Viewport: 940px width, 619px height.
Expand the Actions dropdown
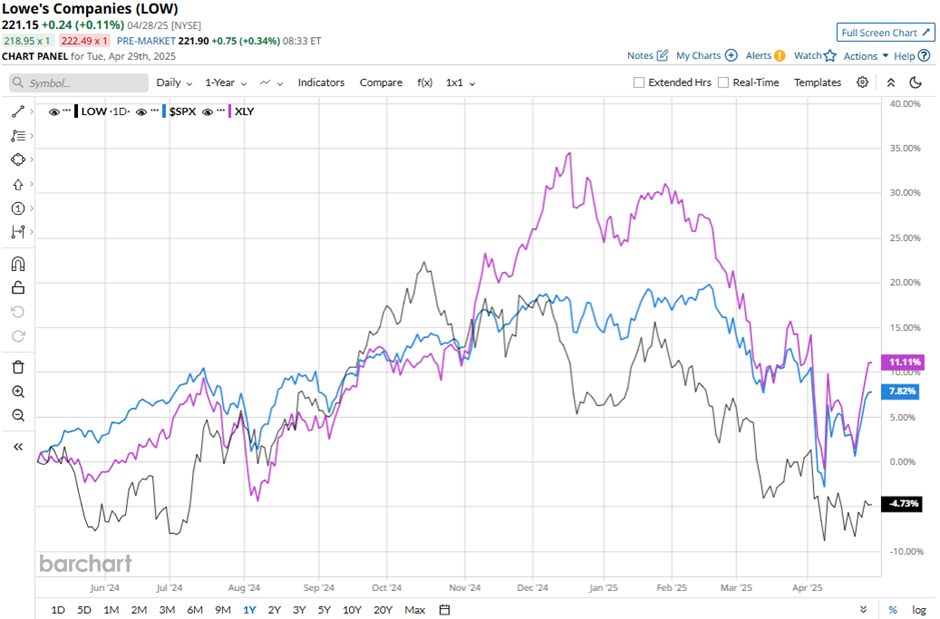tap(866, 56)
